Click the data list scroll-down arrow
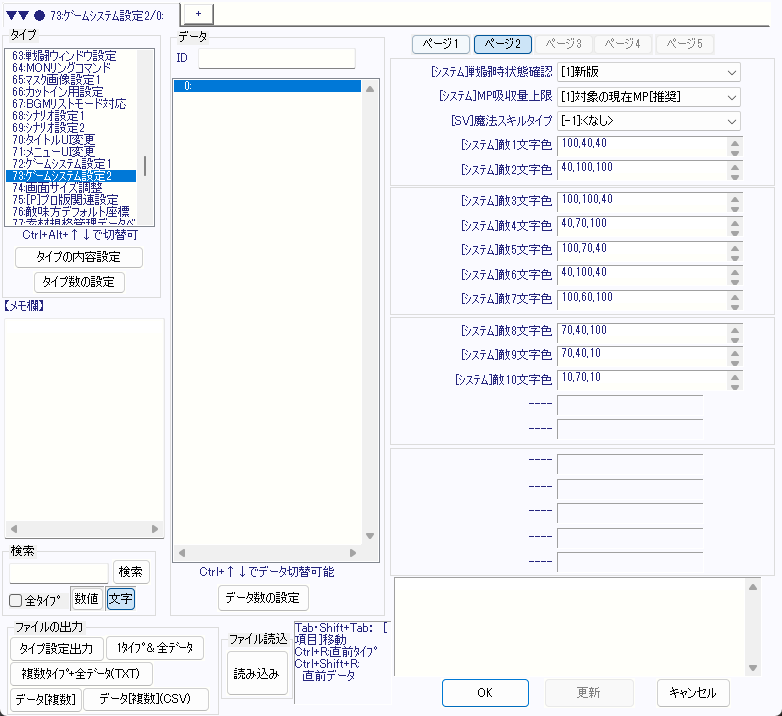This screenshot has width=782, height=716. tap(369, 537)
